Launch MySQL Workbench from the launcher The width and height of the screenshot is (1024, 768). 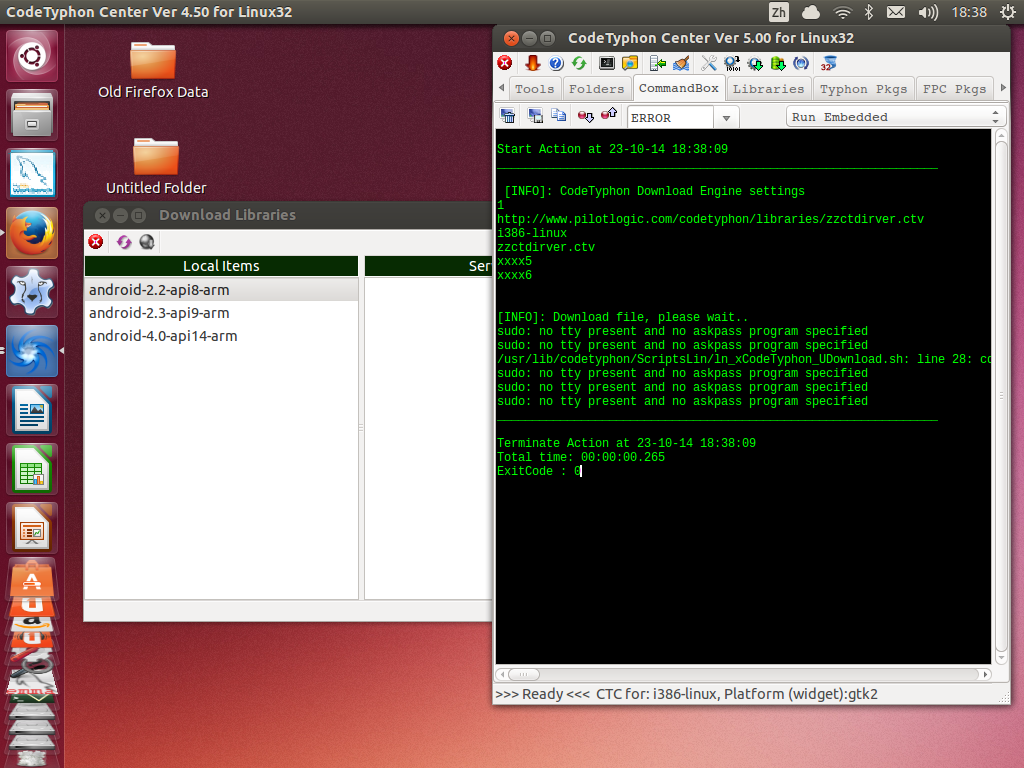click(32, 174)
